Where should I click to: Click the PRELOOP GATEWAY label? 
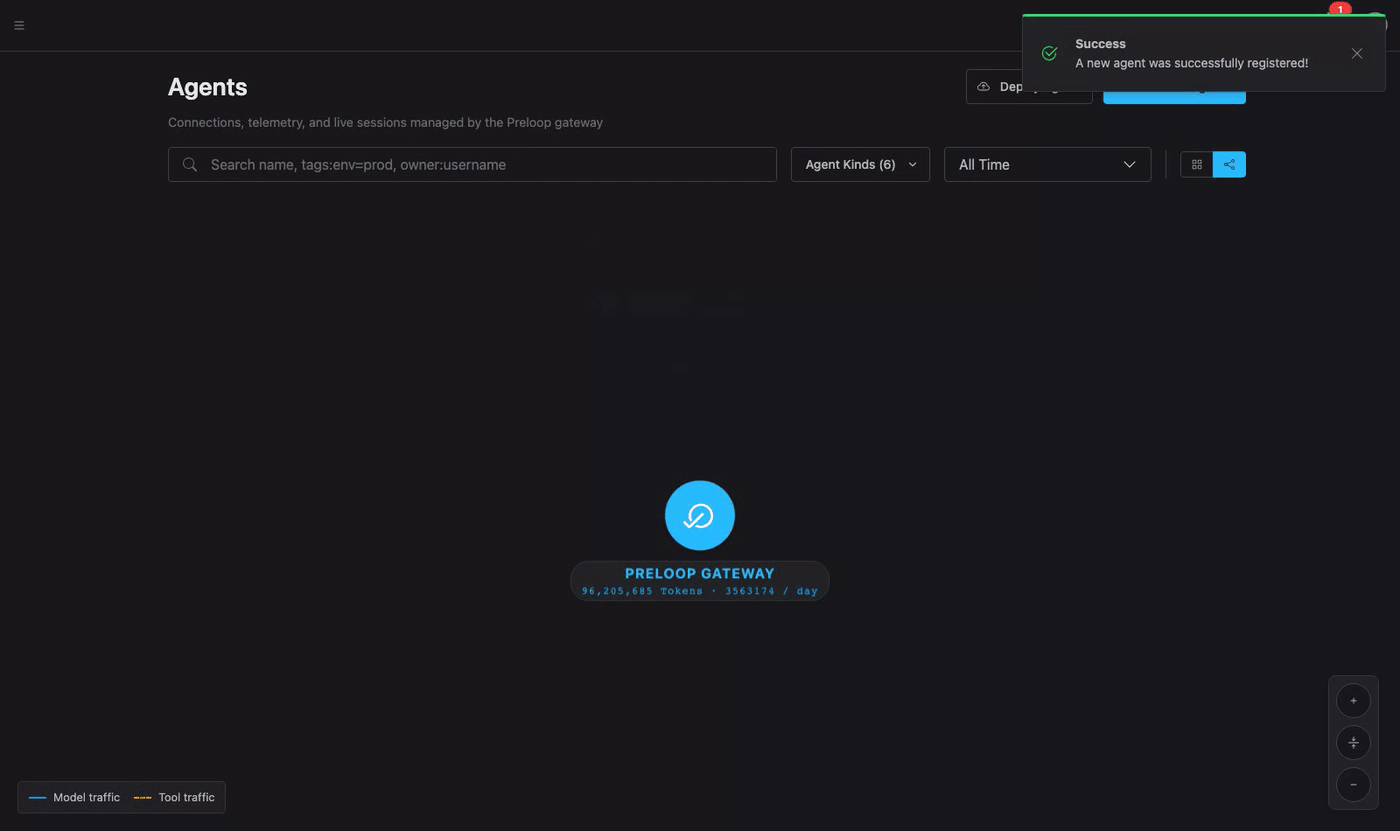tap(700, 573)
